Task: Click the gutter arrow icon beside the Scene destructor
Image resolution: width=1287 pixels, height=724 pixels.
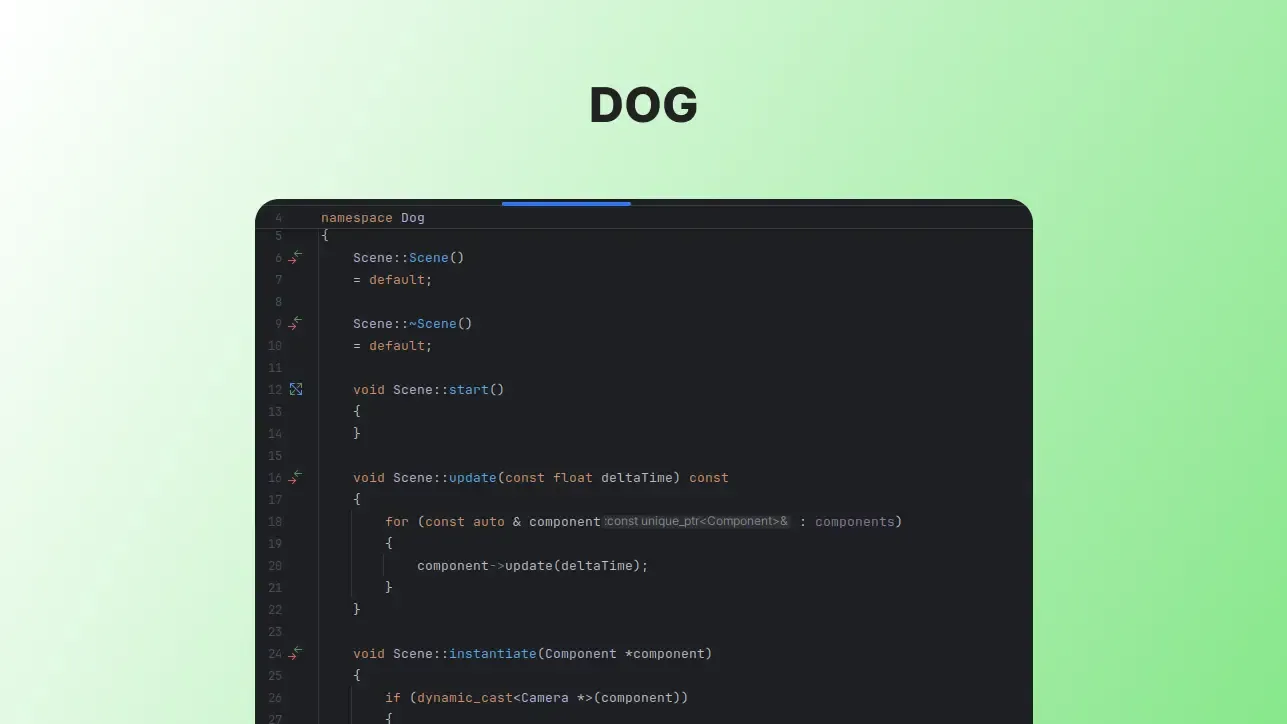Action: (295, 323)
